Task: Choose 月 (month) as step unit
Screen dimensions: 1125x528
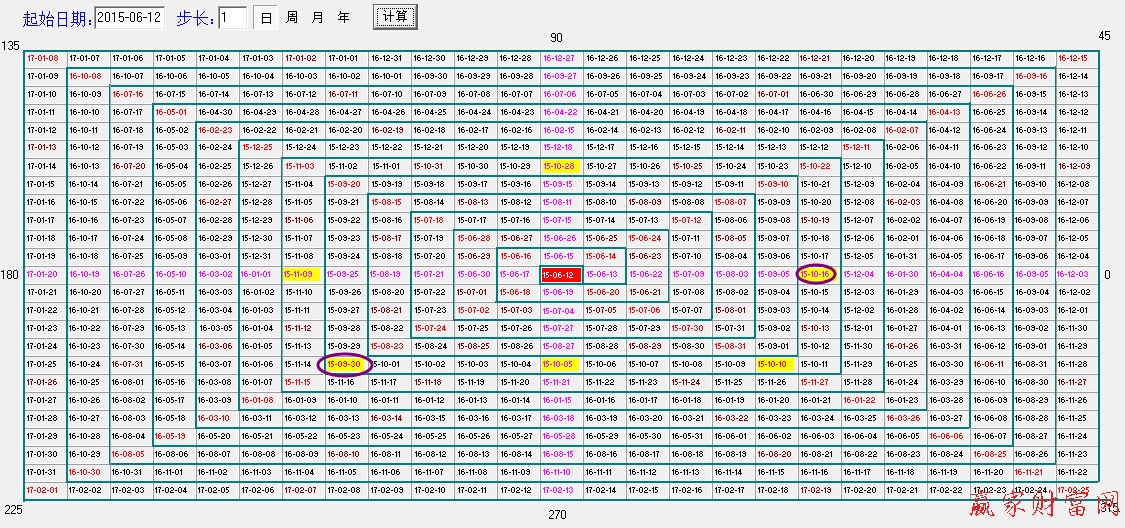Action: [317, 18]
